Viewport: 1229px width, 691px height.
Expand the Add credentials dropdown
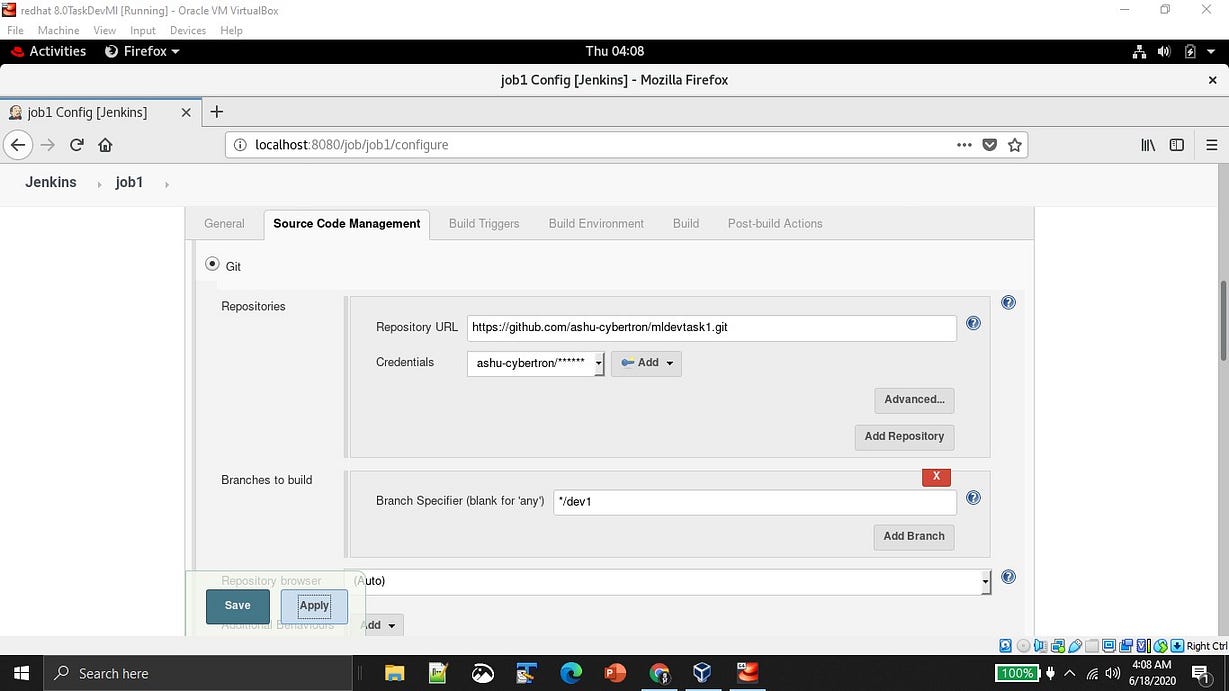tap(646, 363)
